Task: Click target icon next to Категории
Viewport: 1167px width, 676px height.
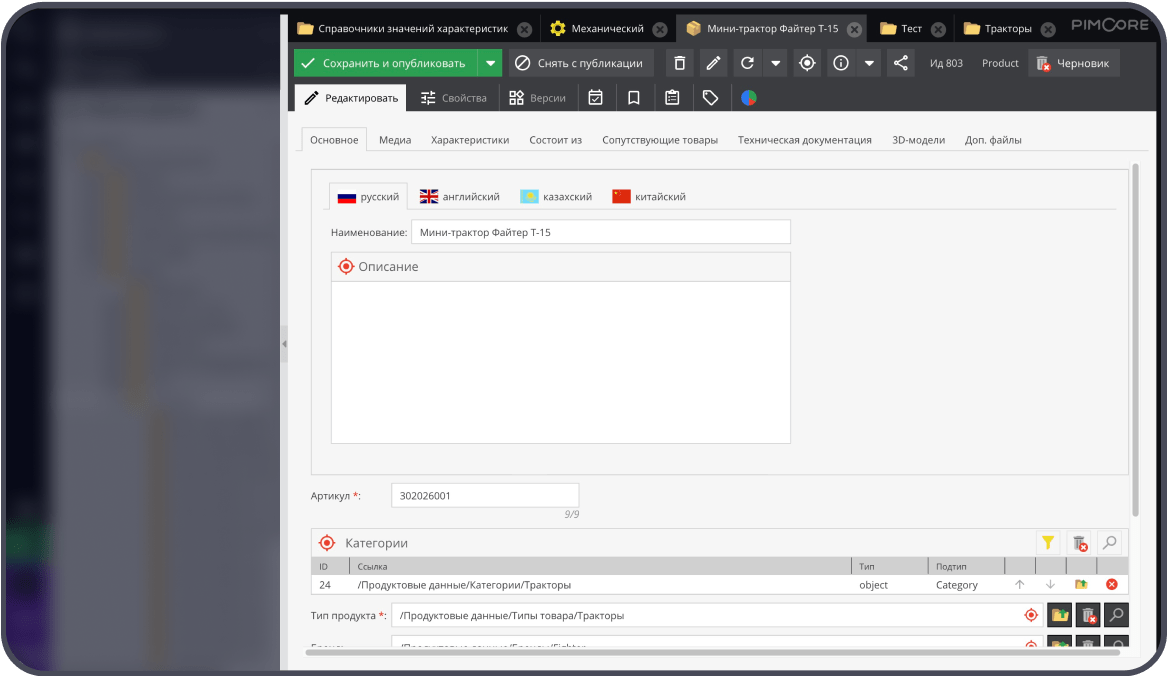Action: click(x=327, y=543)
